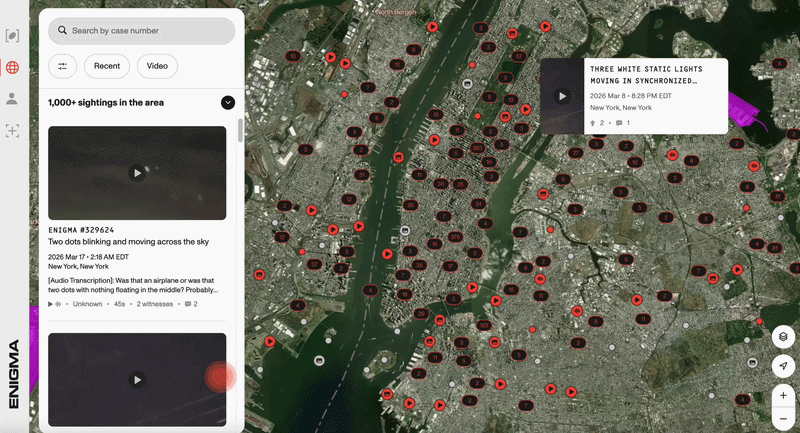
Task: Collapse the sightings list chevron
Action: 228,103
